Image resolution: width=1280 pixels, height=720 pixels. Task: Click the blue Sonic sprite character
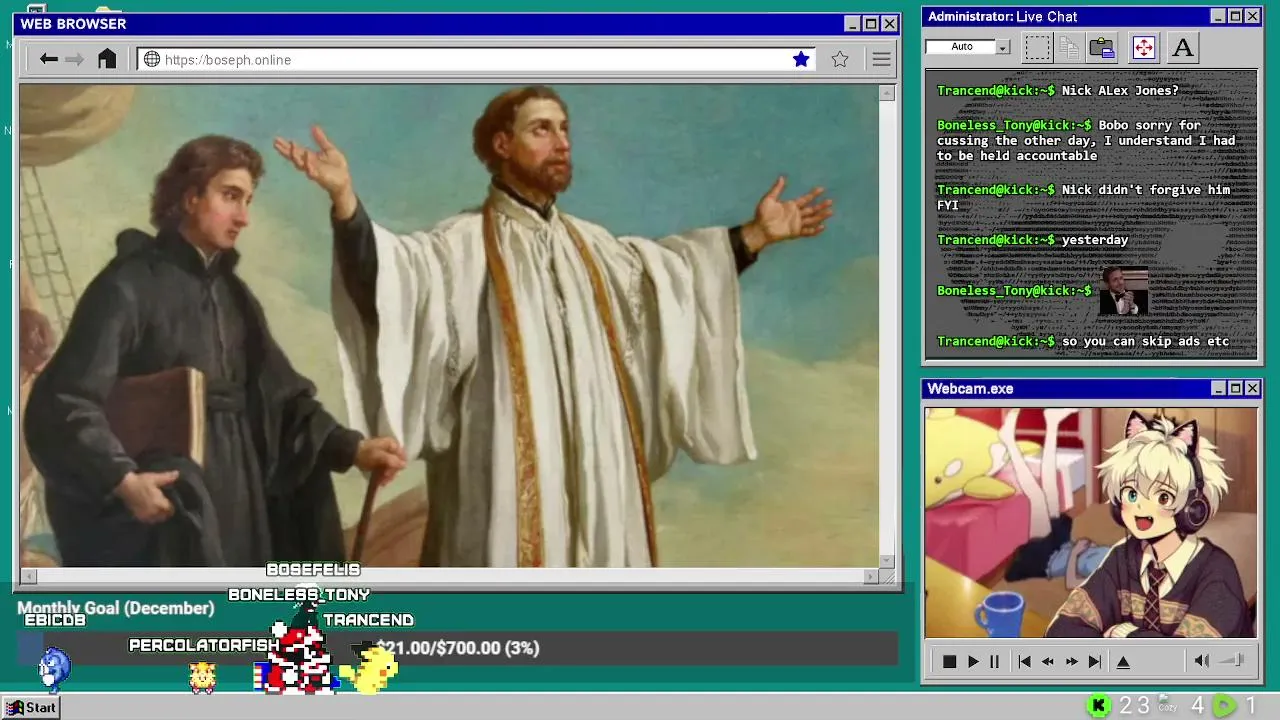coord(55,669)
